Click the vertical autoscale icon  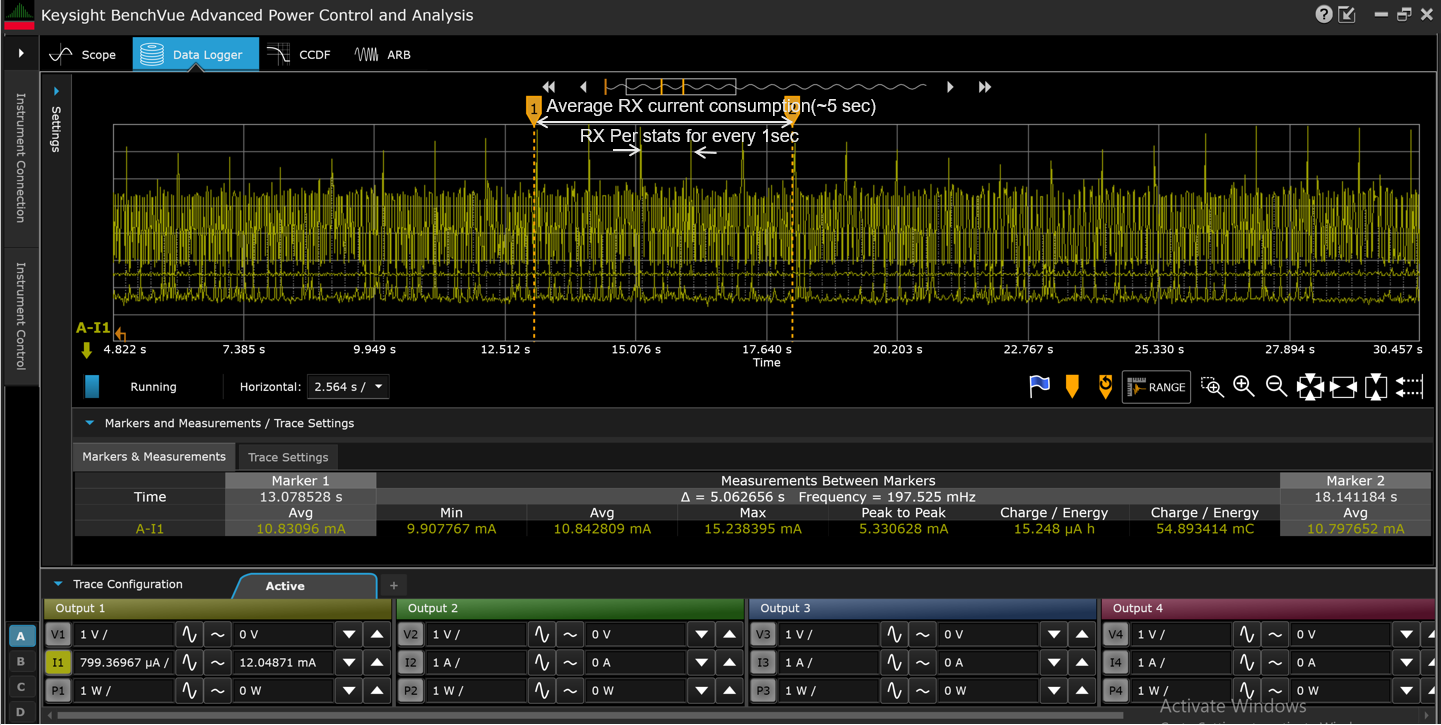[x=1376, y=387]
